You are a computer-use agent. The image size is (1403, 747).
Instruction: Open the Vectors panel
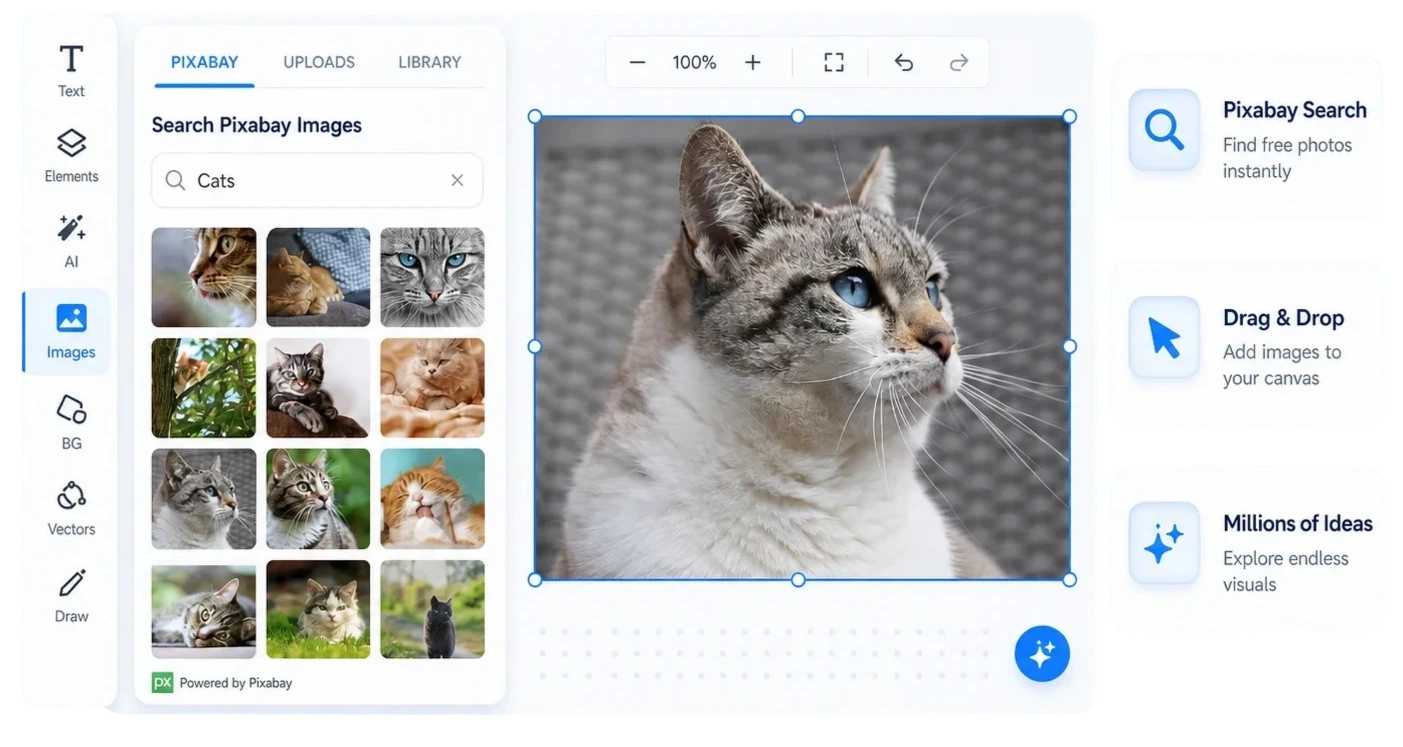coord(71,508)
